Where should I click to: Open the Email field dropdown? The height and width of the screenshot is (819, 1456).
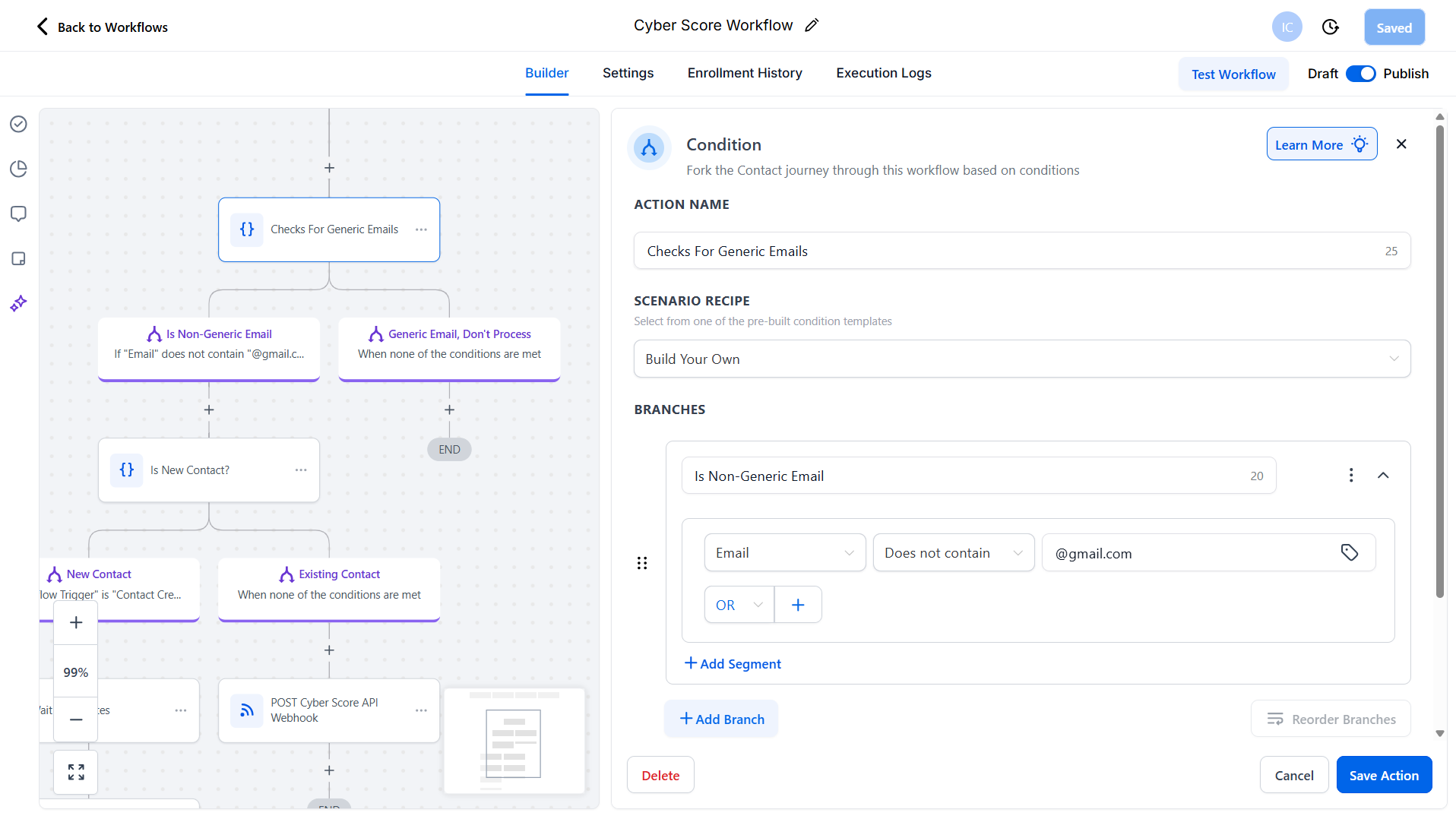(x=785, y=553)
